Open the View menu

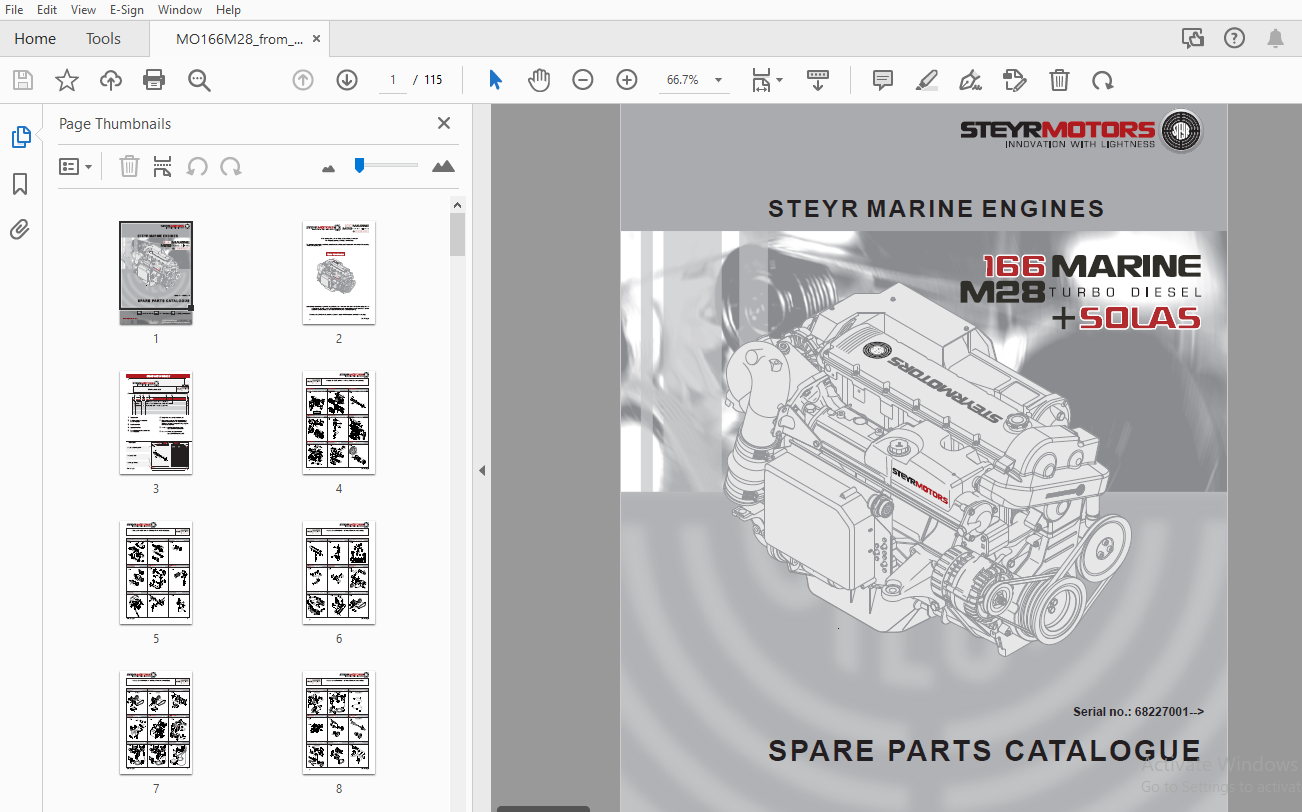[x=84, y=10]
